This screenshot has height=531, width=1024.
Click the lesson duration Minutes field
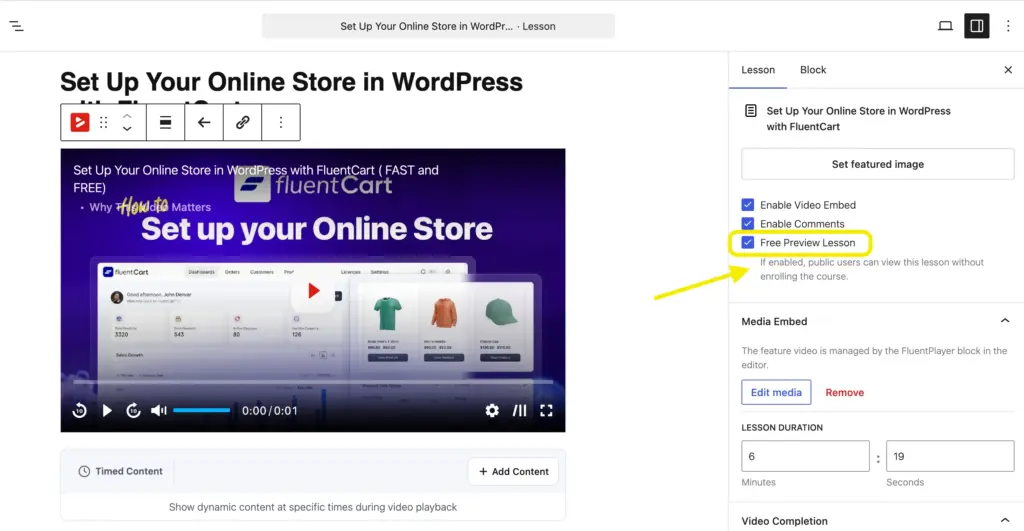(x=805, y=456)
